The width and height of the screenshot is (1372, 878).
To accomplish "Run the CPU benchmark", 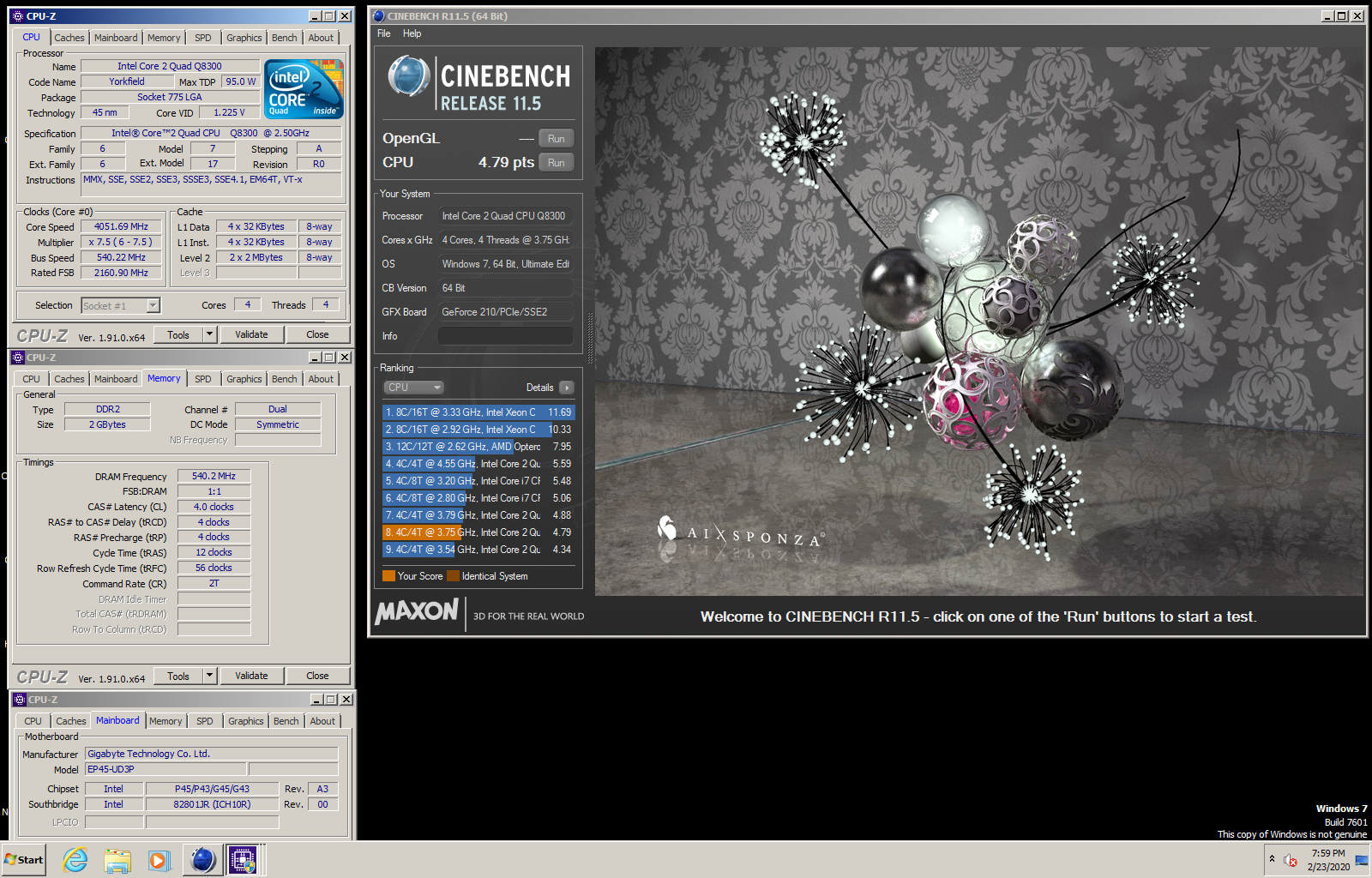I will (557, 163).
